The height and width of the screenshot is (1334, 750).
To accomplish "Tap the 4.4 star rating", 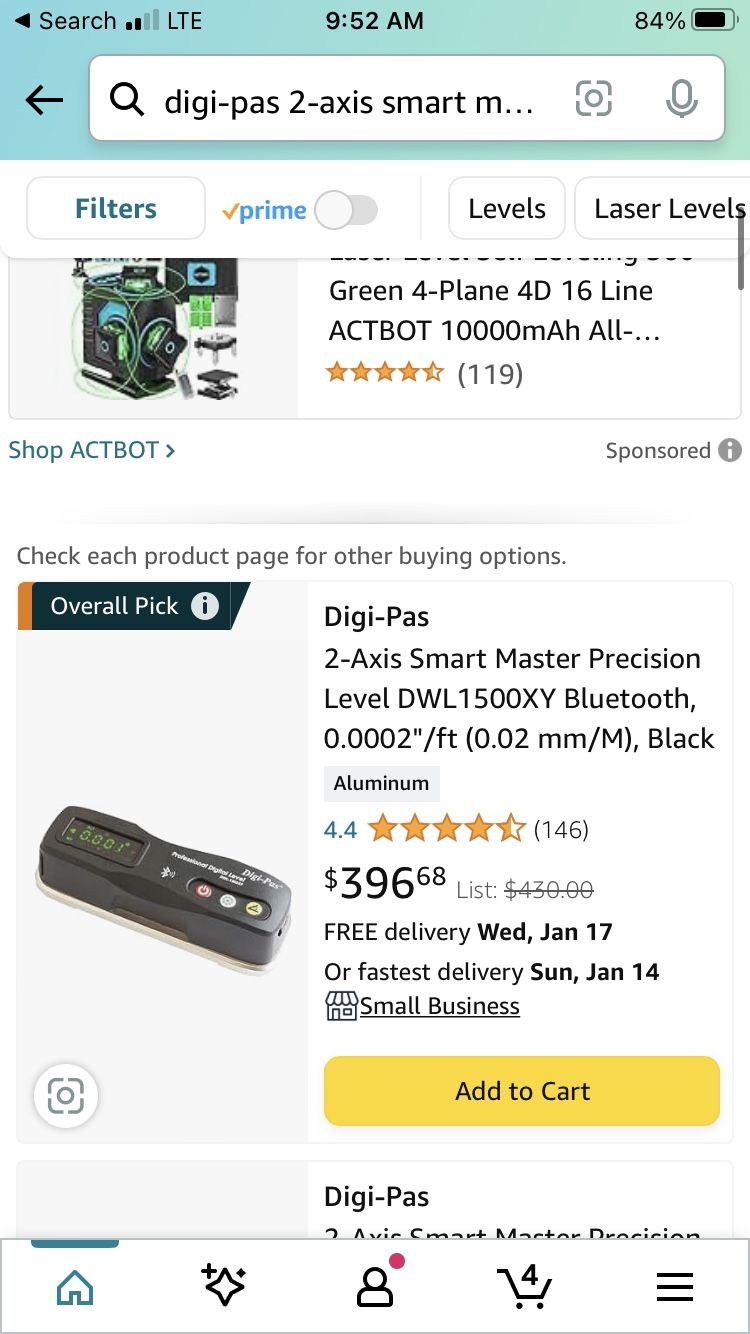I will click(x=446, y=829).
